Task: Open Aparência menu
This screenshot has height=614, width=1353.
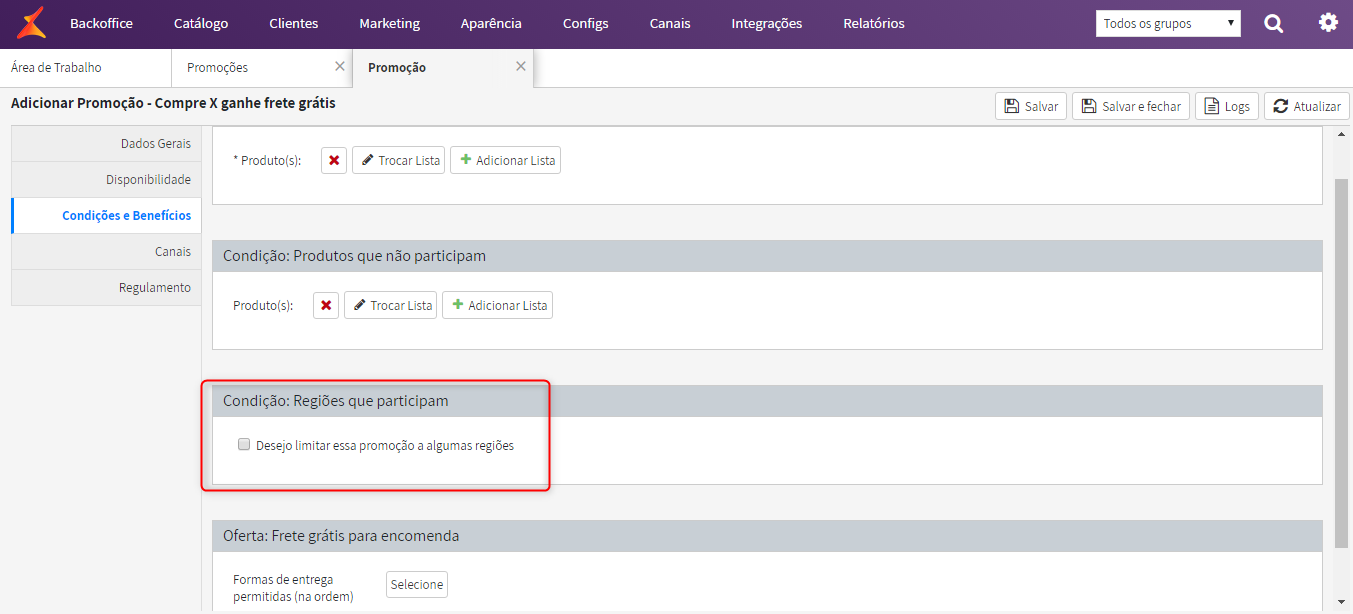Action: [x=491, y=23]
